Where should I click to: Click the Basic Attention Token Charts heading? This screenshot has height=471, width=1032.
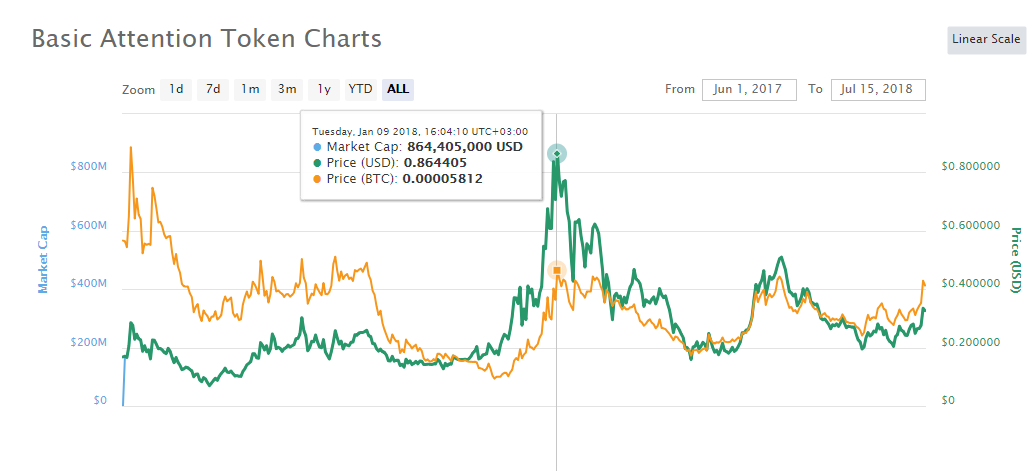[x=207, y=39]
